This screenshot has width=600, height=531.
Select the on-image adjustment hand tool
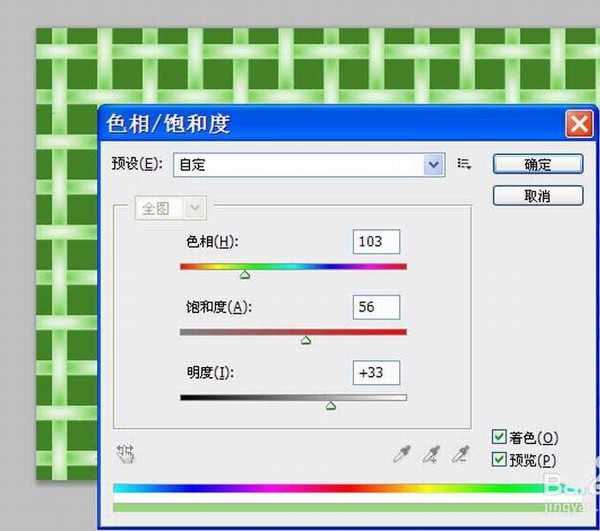tap(126, 453)
